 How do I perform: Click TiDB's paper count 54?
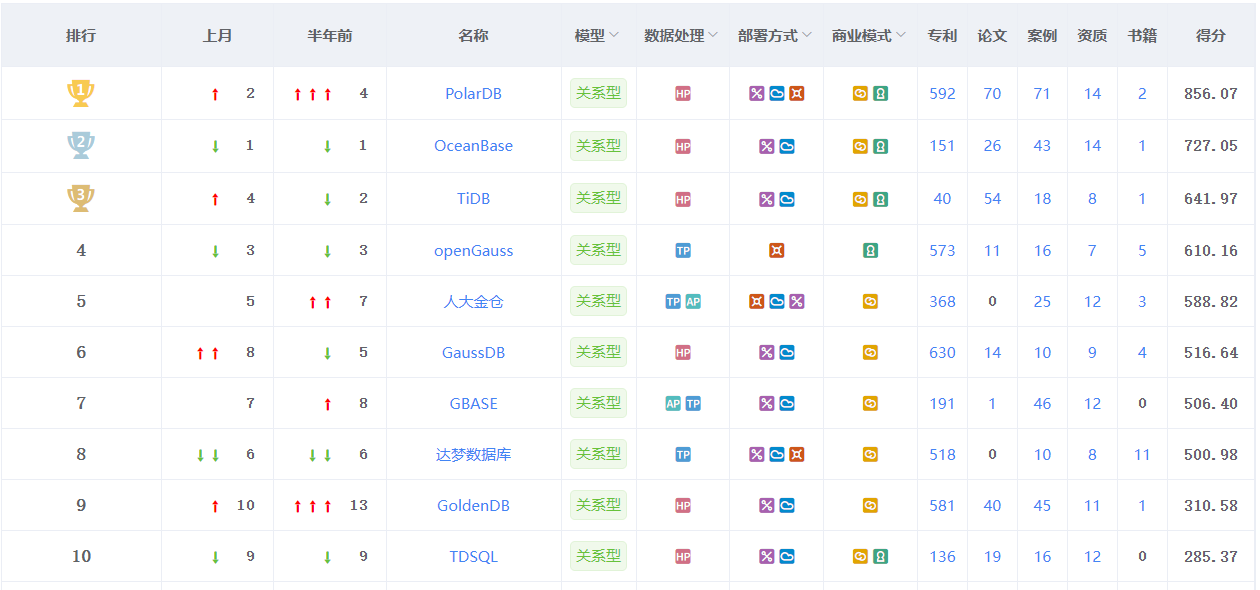pos(992,199)
